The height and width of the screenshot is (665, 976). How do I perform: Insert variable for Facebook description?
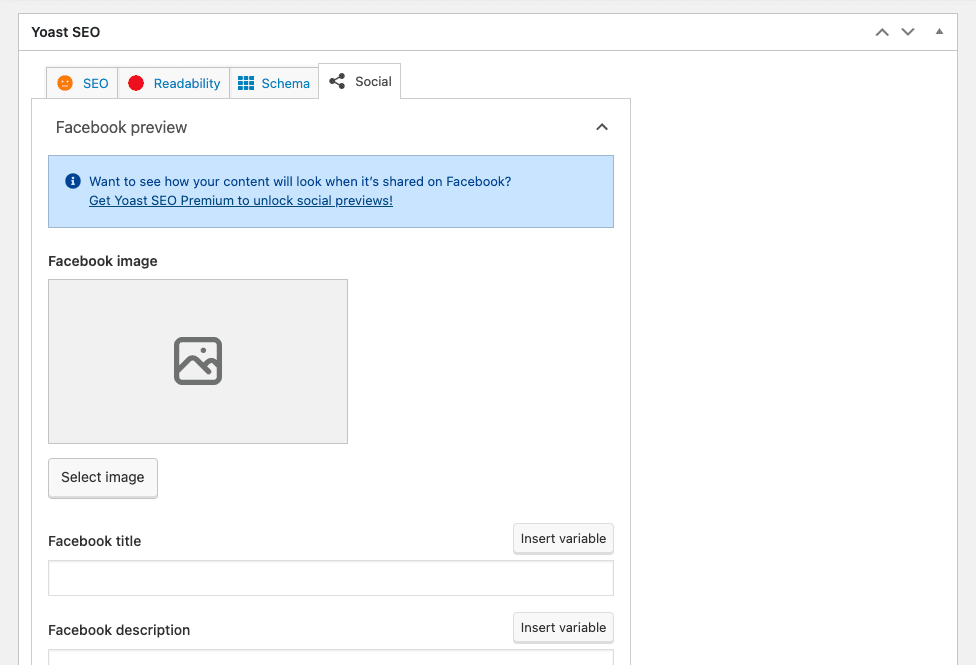(x=563, y=628)
